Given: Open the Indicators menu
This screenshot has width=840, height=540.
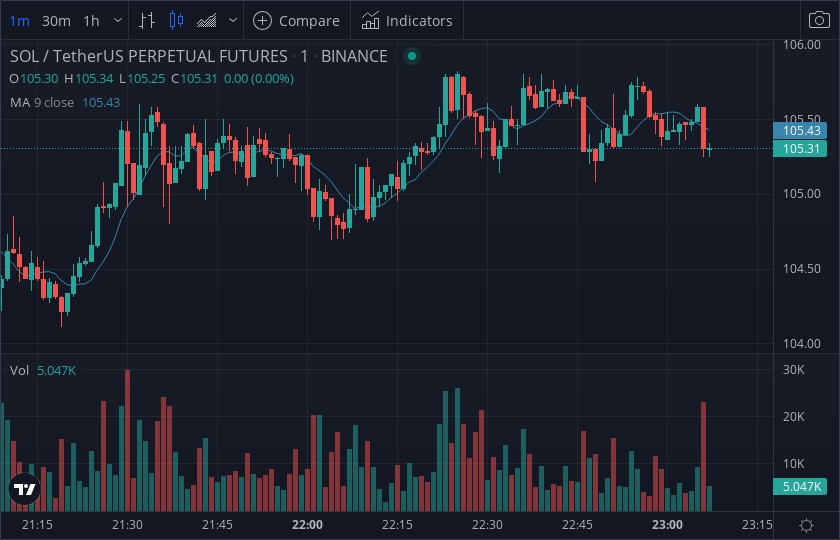Looking at the screenshot, I should [x=407, y=21].
